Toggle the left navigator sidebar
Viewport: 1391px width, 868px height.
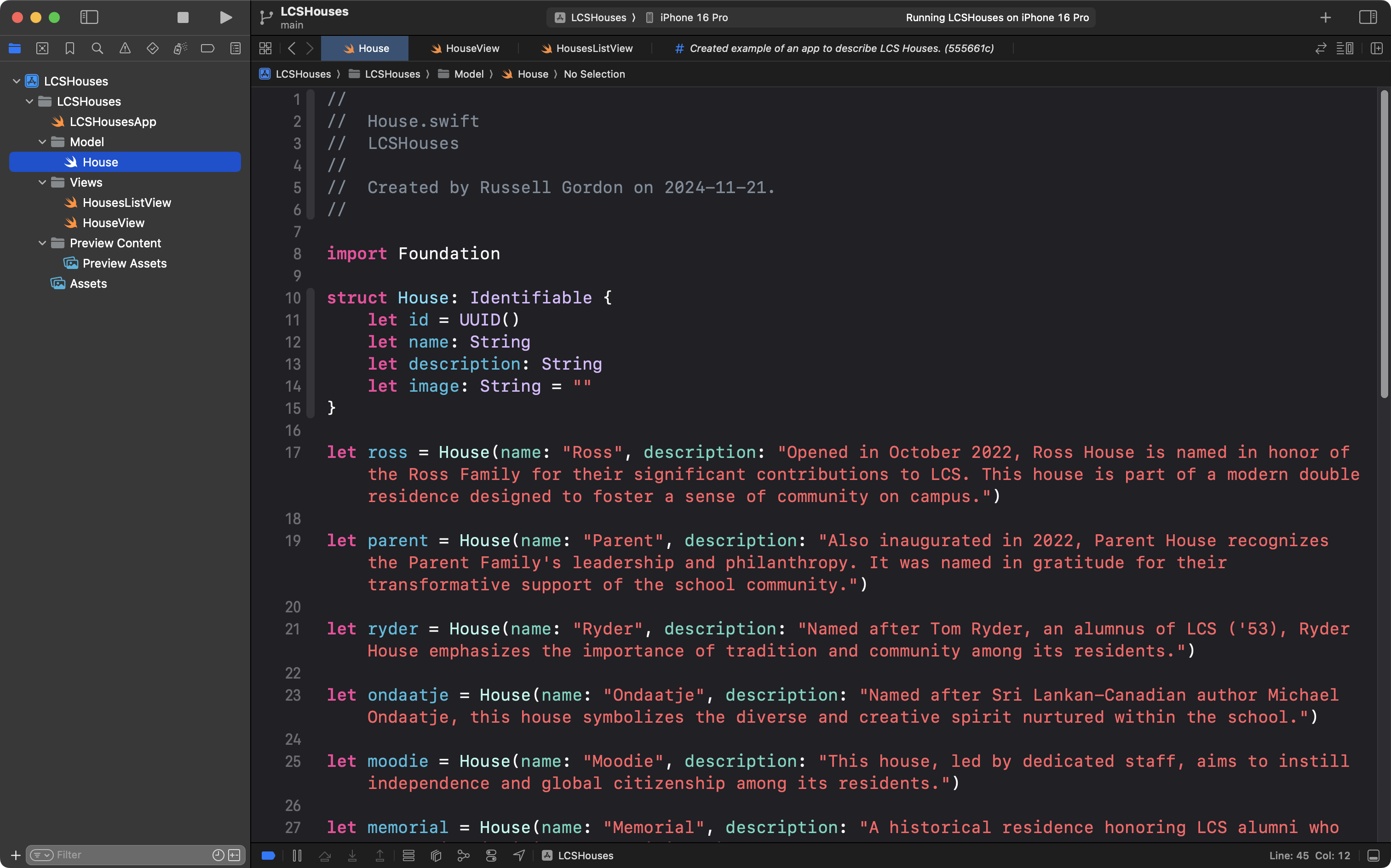89,17
